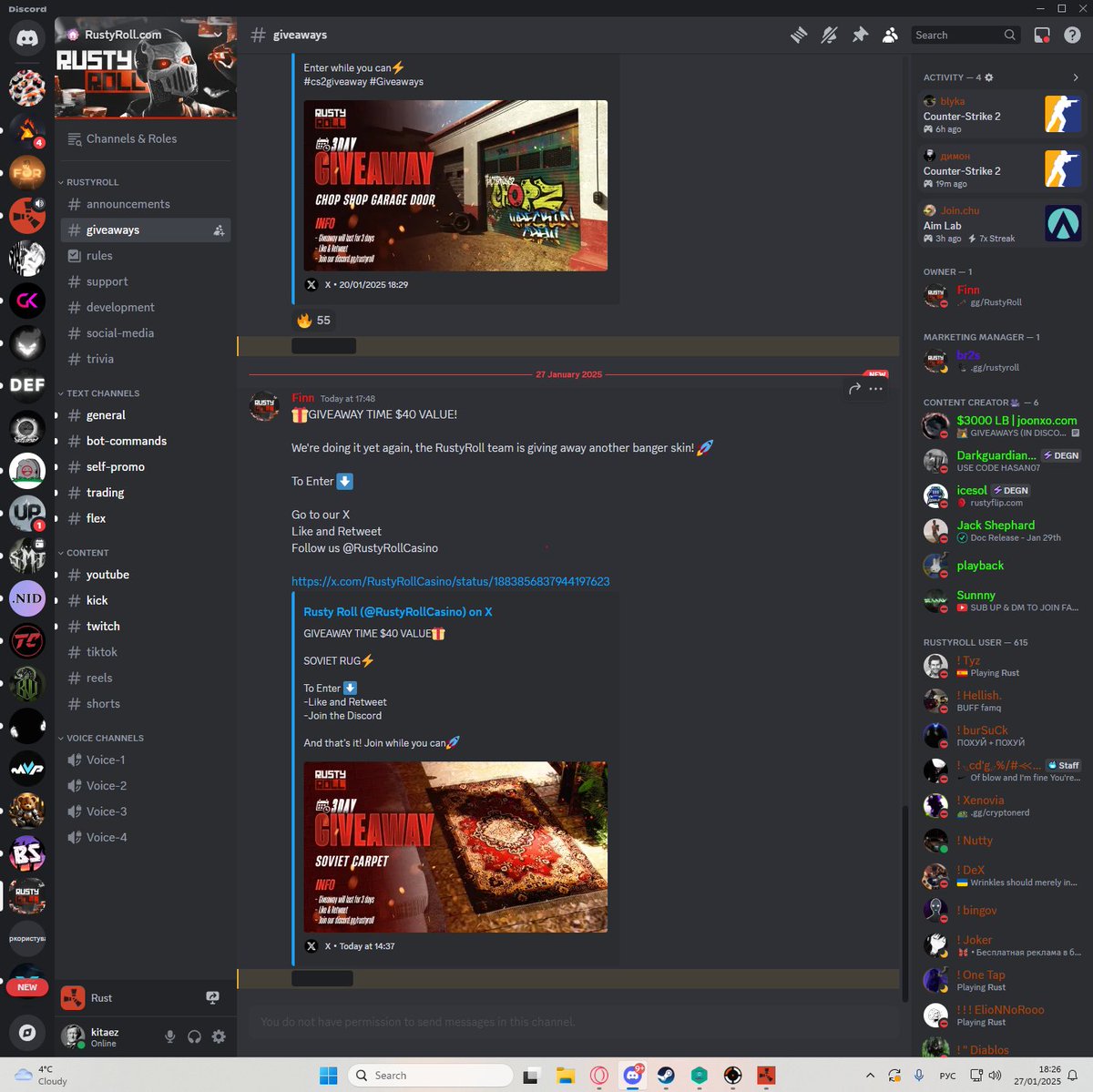Add fire reaction with count 55
Screen dimensions: 1093x1092
click(x=314, y=321)
